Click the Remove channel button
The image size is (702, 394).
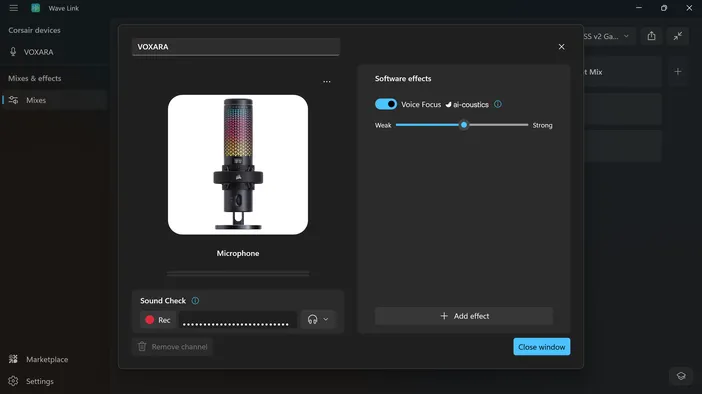172,347
